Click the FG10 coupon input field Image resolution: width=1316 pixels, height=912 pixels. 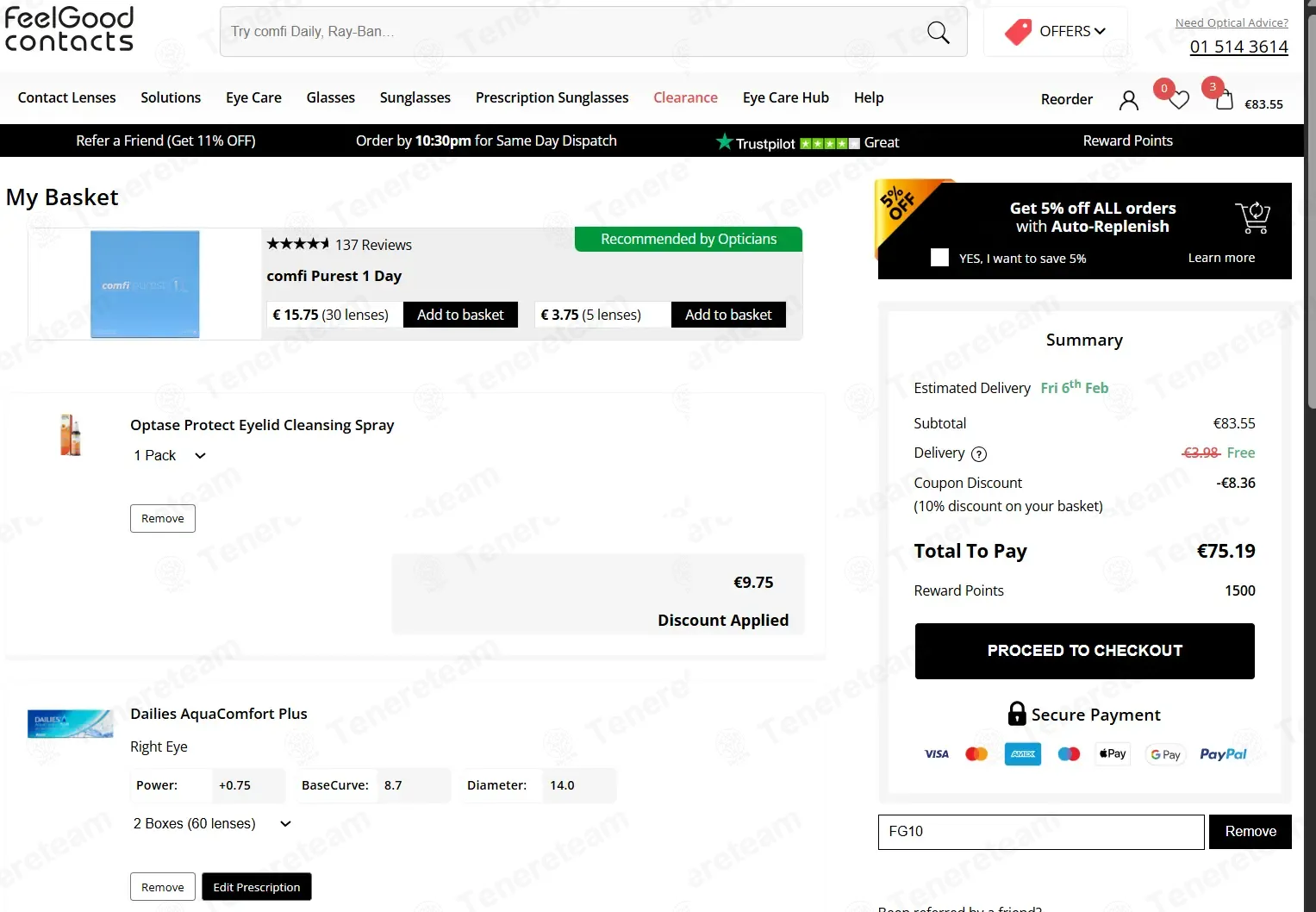(x=1041, y=832)
